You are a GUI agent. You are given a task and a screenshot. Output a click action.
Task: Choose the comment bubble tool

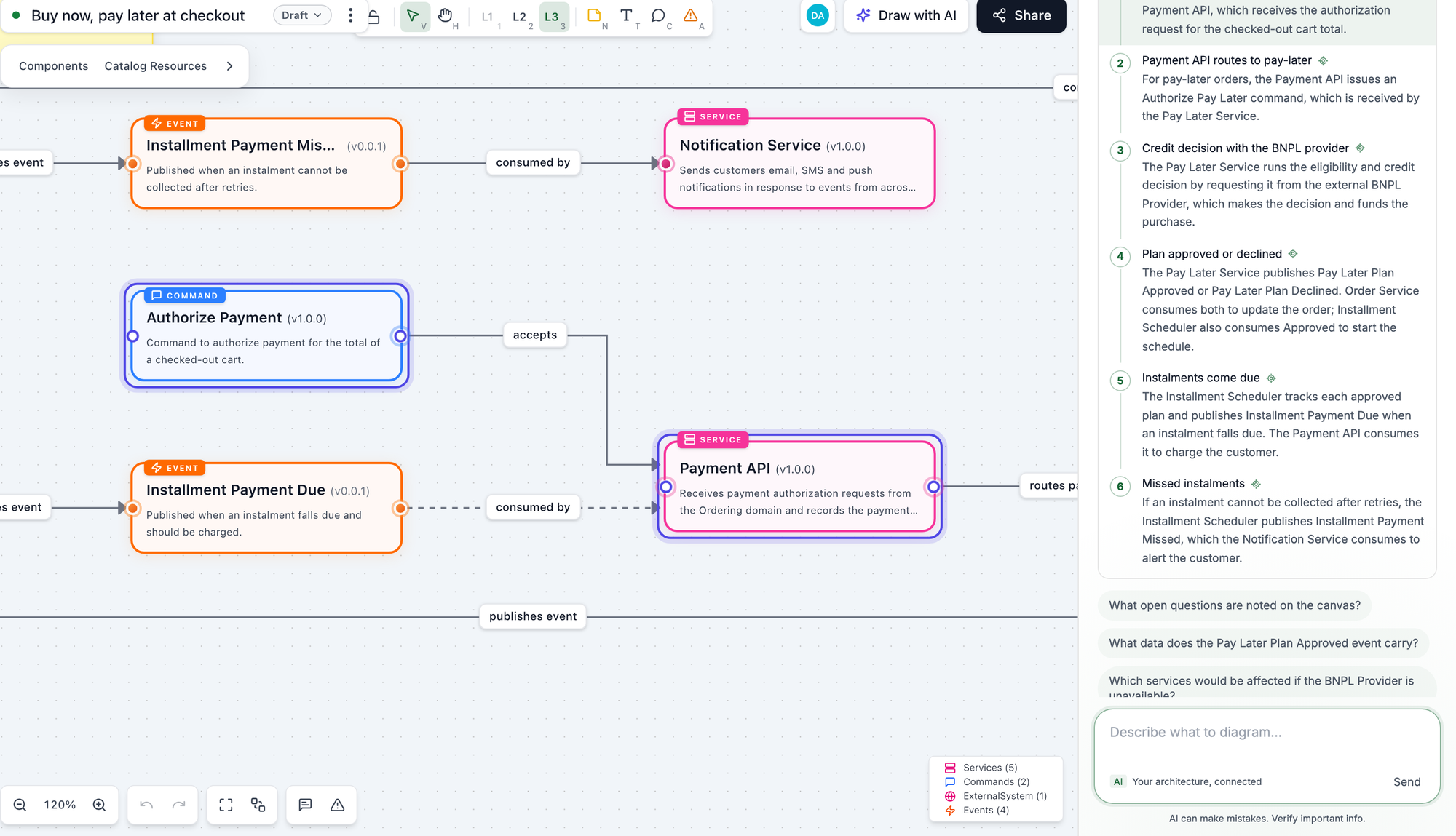click(658, 16)
